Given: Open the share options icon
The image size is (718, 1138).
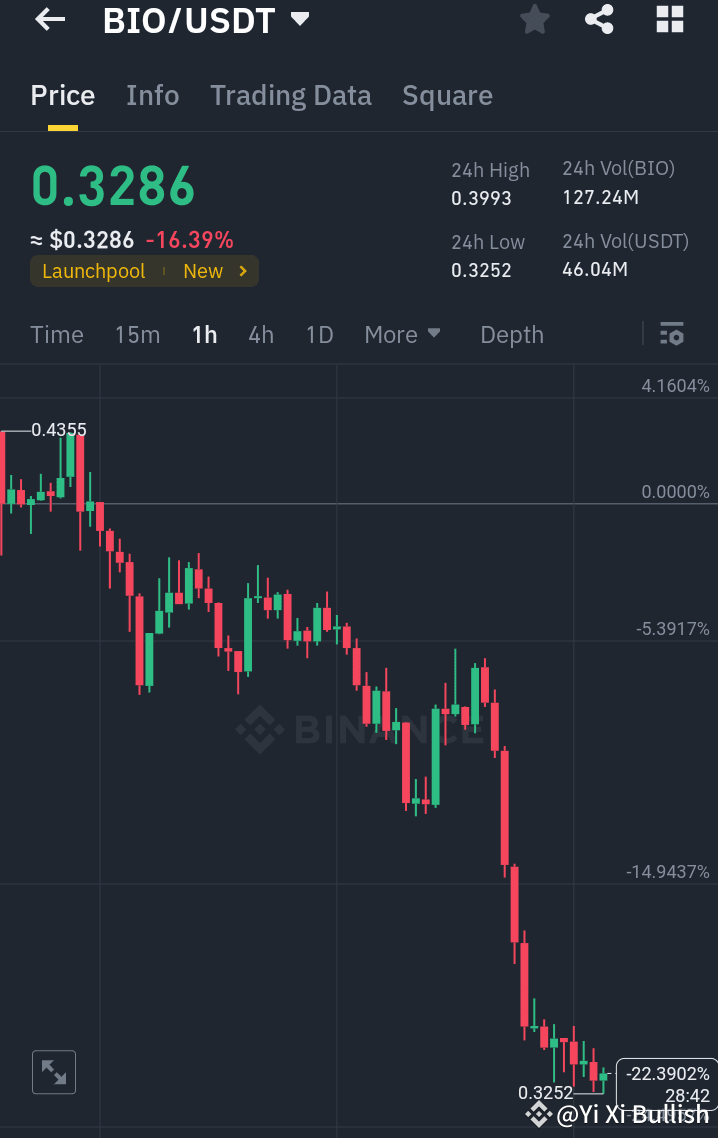Looking at the screenshot, I should (x=599, y=20).
